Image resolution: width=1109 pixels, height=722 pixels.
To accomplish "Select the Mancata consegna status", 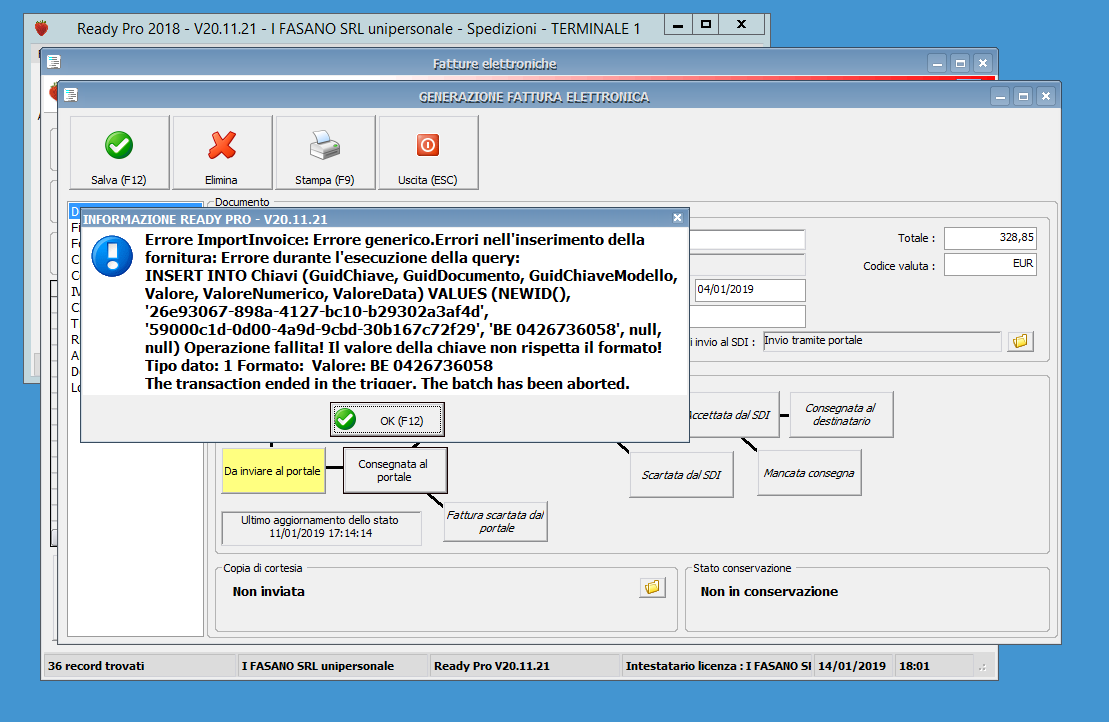I will 809,473.
